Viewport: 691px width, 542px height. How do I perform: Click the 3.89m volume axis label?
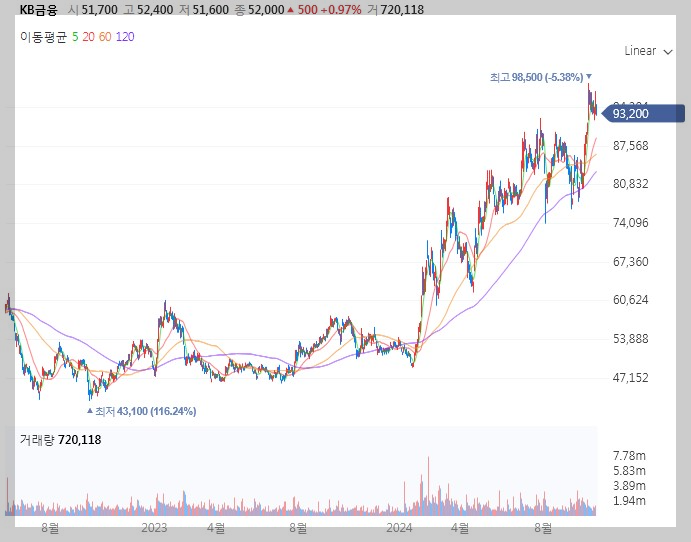(629, 486)
